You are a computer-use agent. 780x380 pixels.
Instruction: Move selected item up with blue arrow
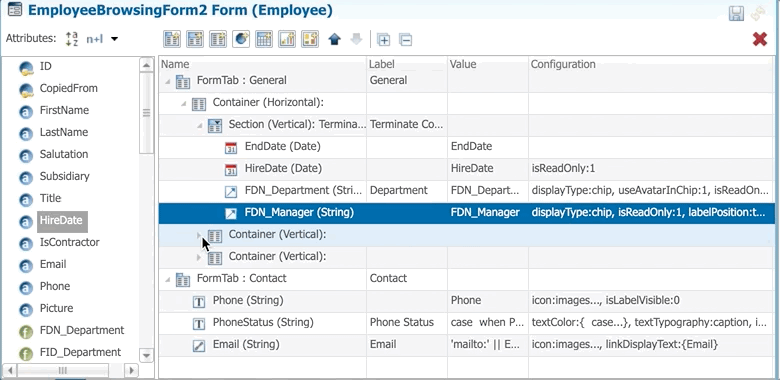[x=334, y=39]
